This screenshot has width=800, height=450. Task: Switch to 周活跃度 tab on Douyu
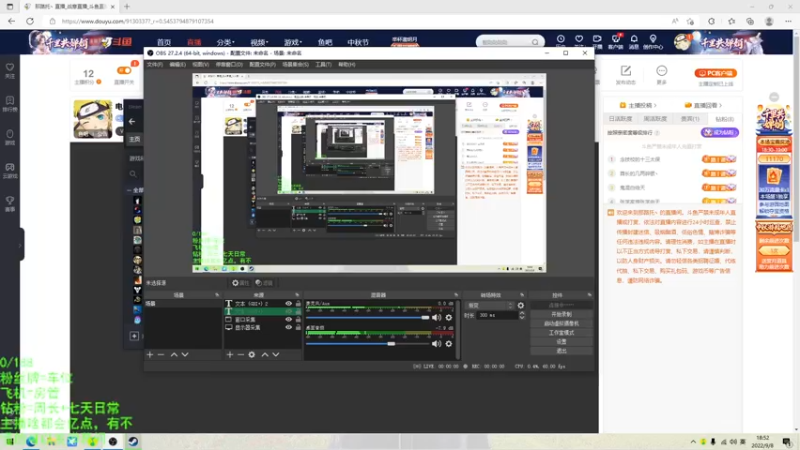(655, 119)
